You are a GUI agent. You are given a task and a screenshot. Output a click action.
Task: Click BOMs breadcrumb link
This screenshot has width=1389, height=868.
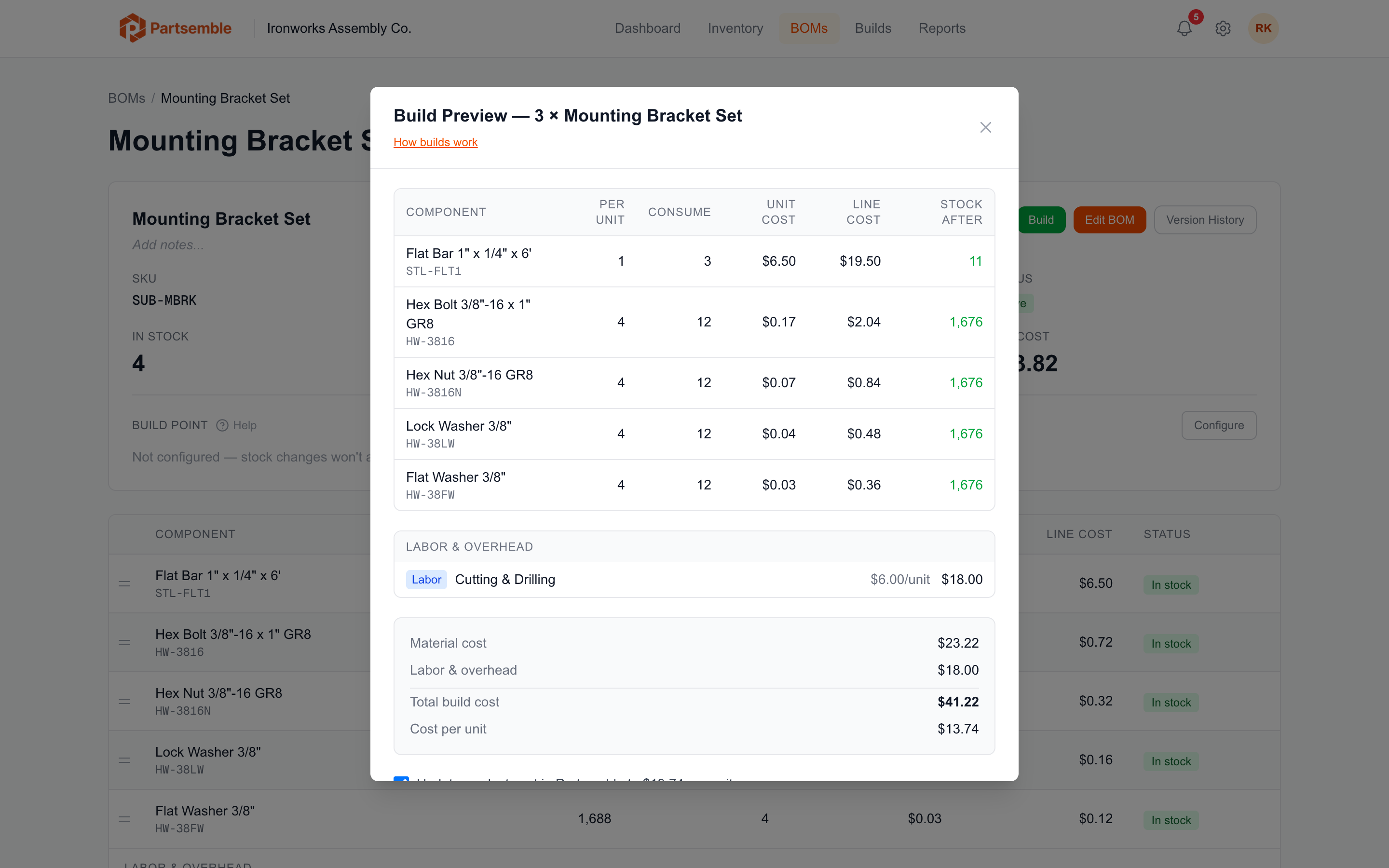126,98
